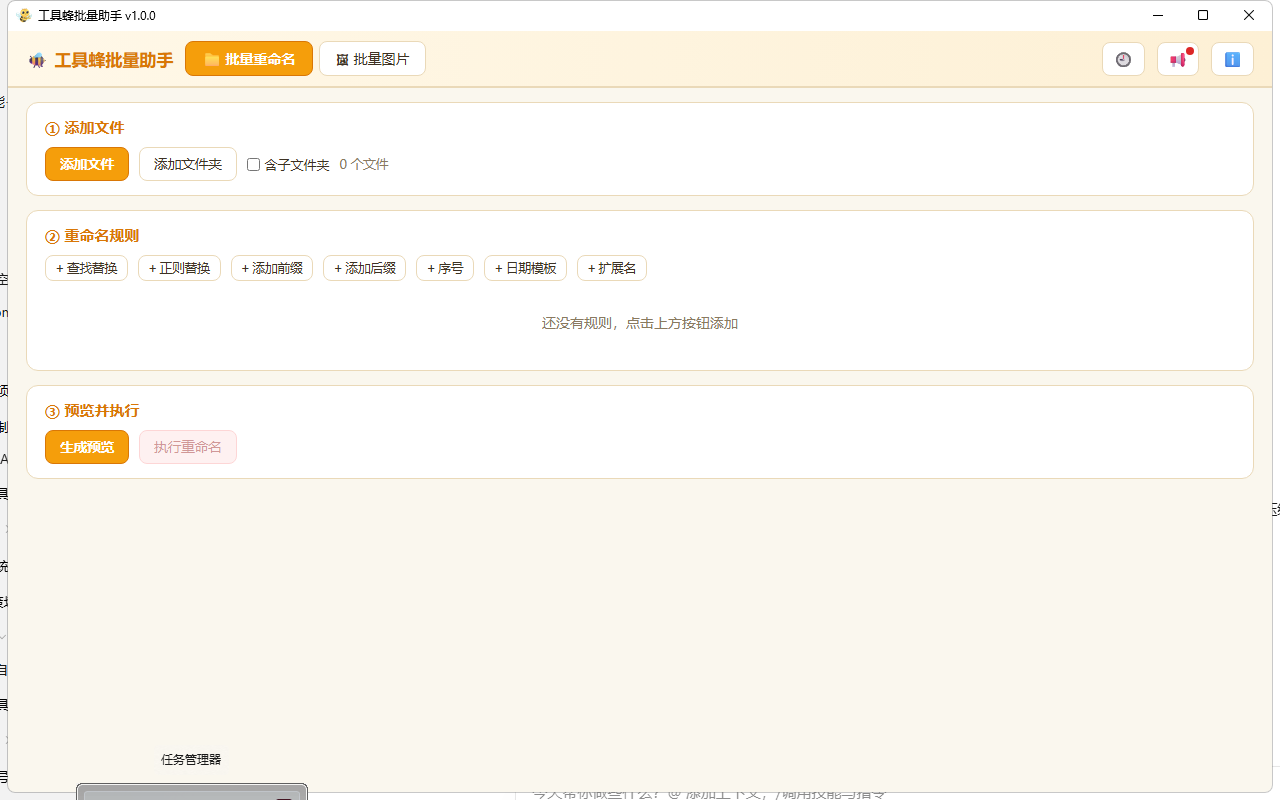Click the ③ 预览并执行 section heading
Viewport: 1280px width, 800px height.
point(92,411)
